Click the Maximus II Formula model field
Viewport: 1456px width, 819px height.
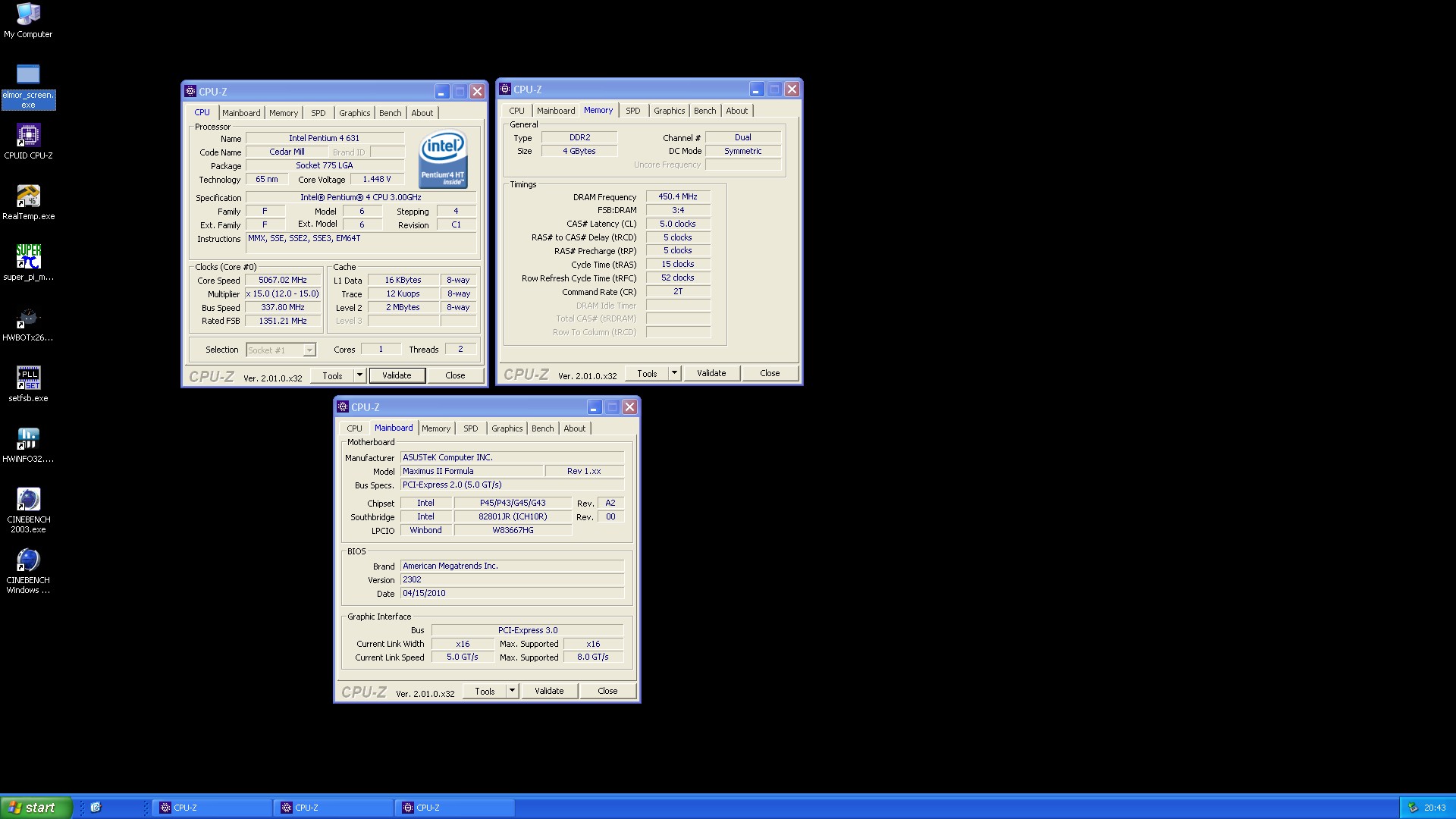click(472, 471)
